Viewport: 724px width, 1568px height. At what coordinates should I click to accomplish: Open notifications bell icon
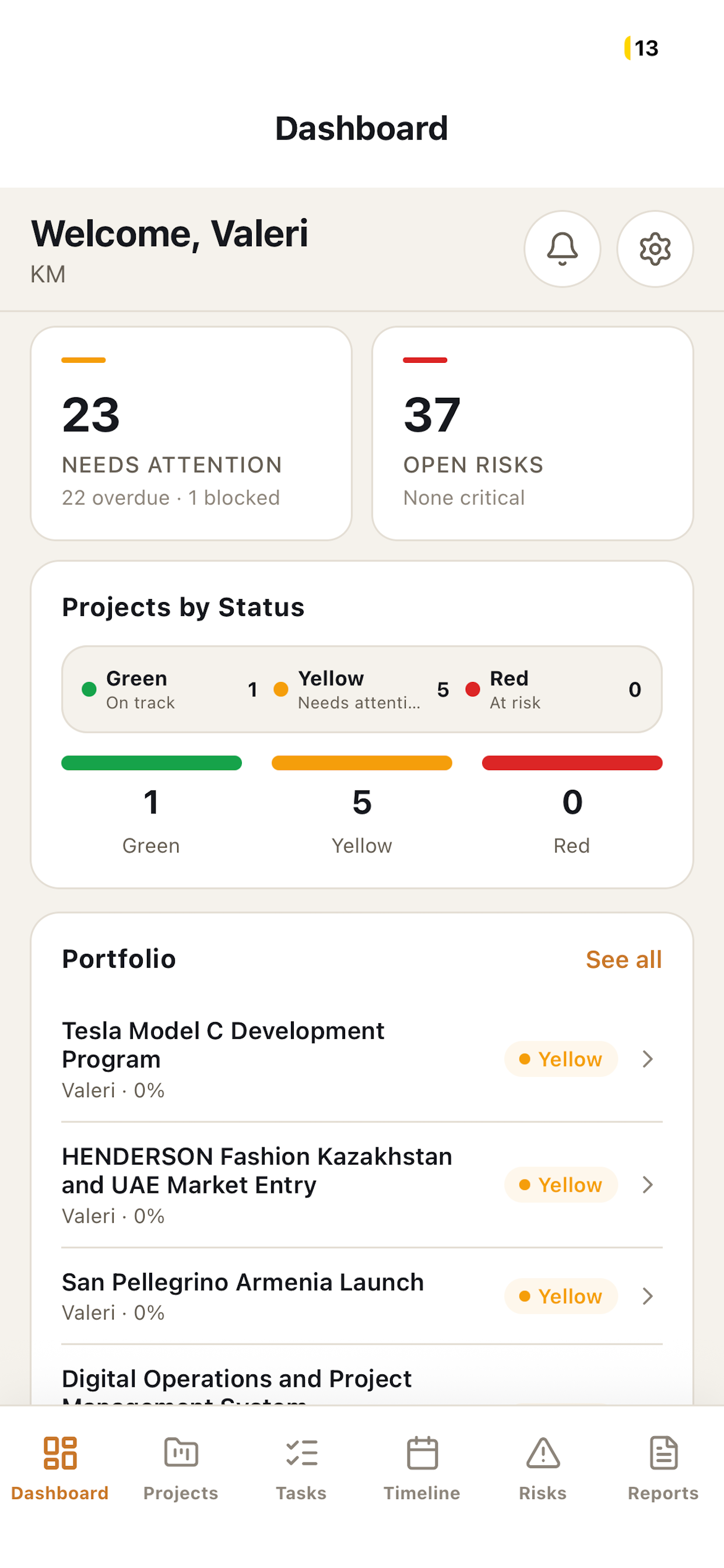click(562, 249)
